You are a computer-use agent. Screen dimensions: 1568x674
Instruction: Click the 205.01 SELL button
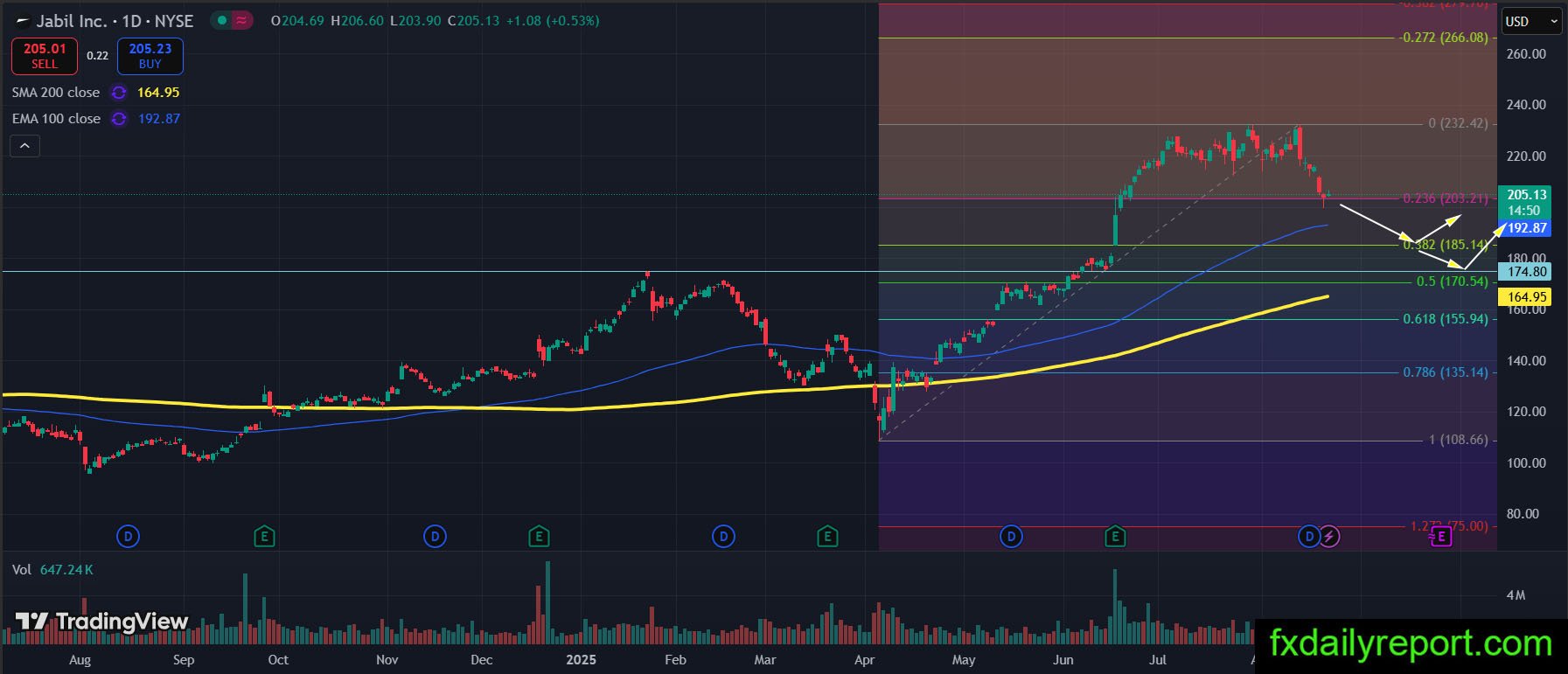point(45,56)
